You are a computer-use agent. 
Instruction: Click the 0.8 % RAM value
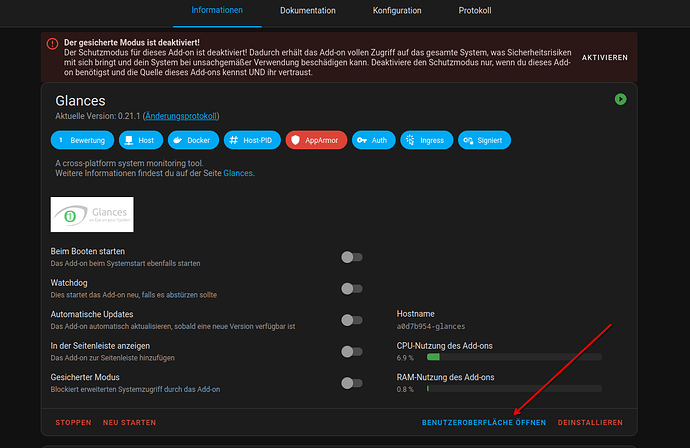(x=405, y=389)
